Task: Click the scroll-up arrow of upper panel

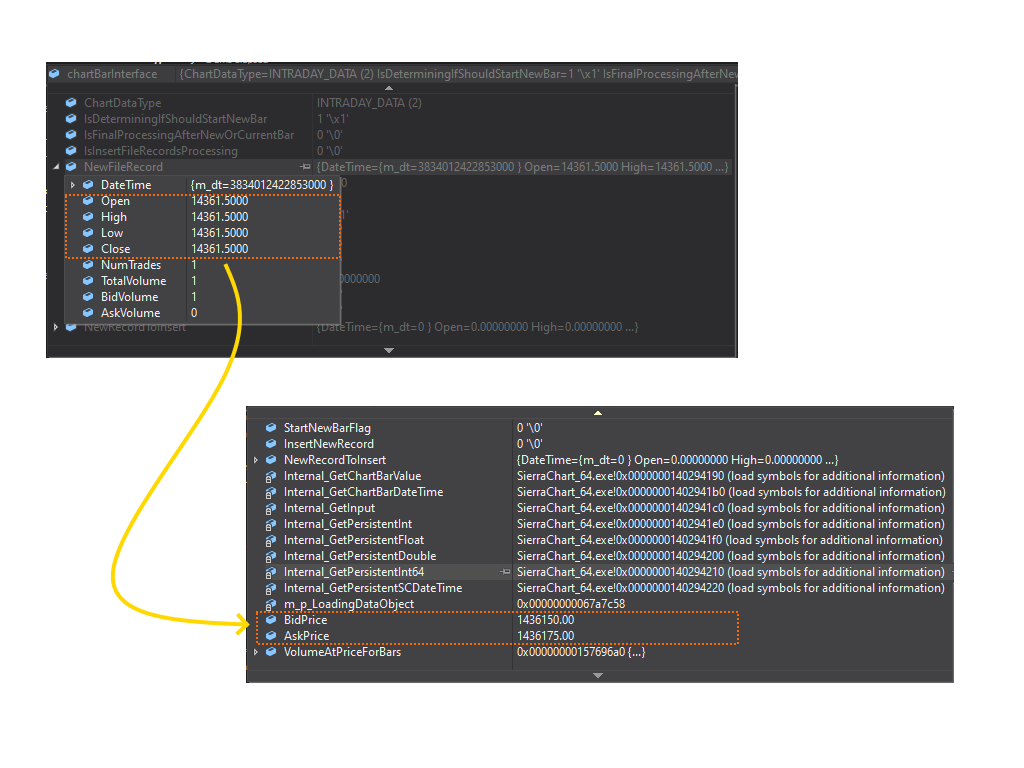Action: [x=389, y=88]
